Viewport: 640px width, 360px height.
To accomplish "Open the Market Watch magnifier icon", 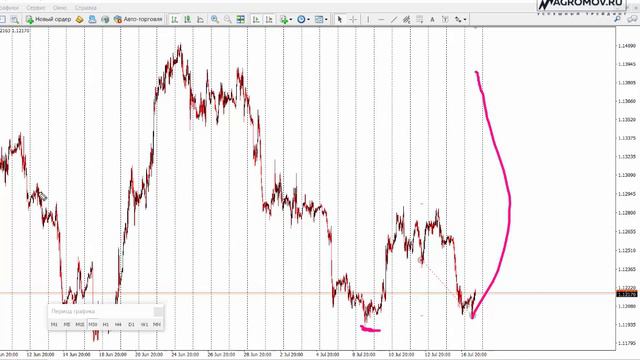I will [x=14, y=20].
